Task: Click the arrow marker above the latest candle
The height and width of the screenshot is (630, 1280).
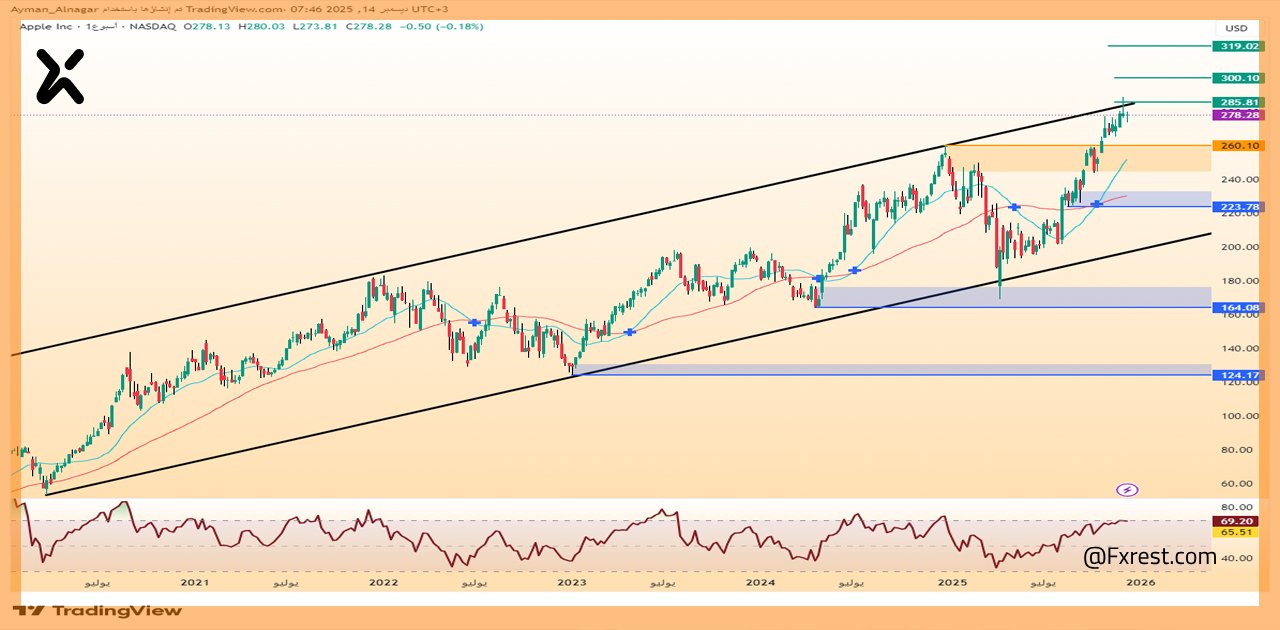Action: (x=1124, y=101)
